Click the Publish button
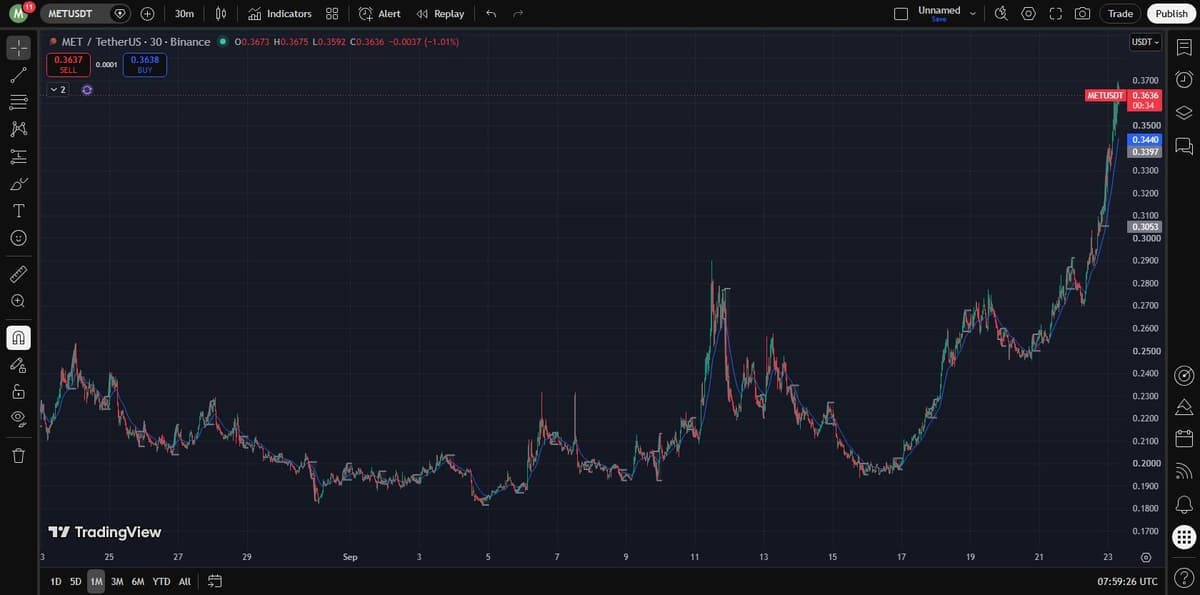1200x595 pixels. point(1171,14)
